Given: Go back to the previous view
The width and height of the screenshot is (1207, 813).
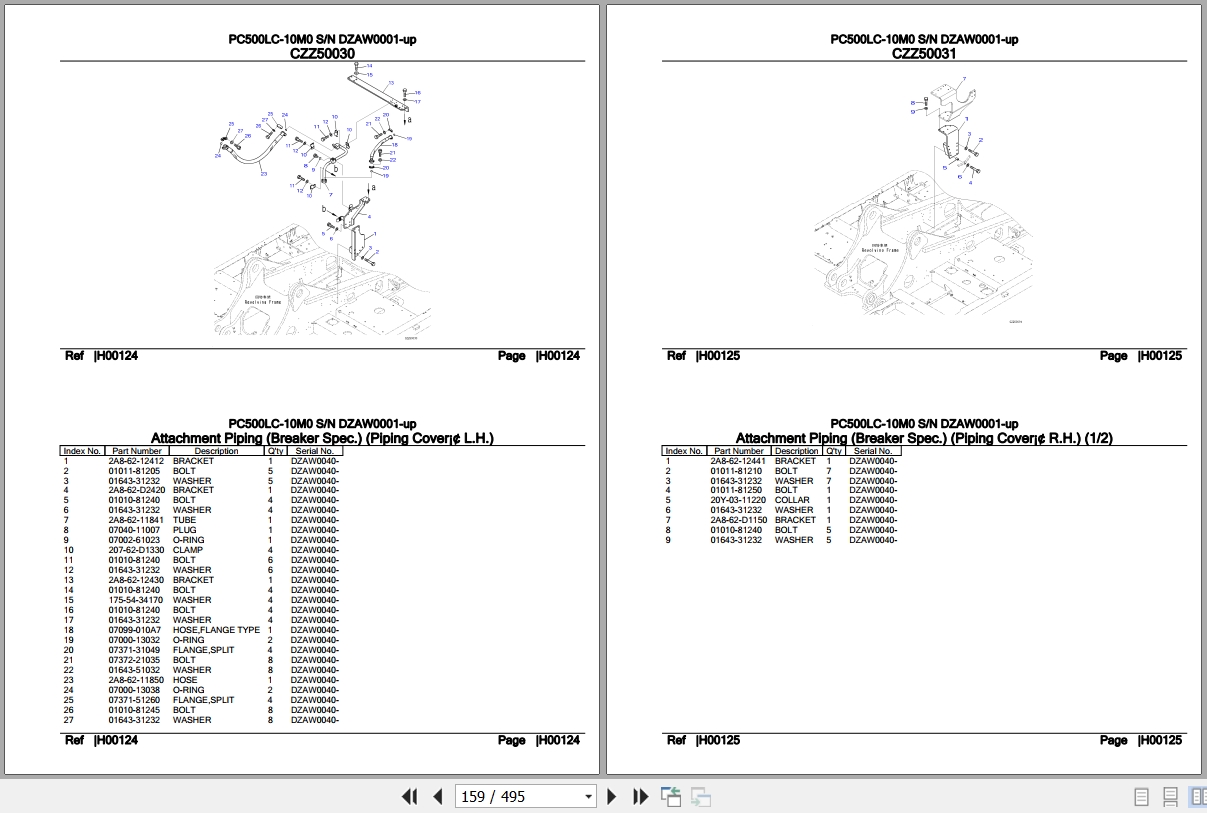Looking at the screenshot, I should (671, 797).
